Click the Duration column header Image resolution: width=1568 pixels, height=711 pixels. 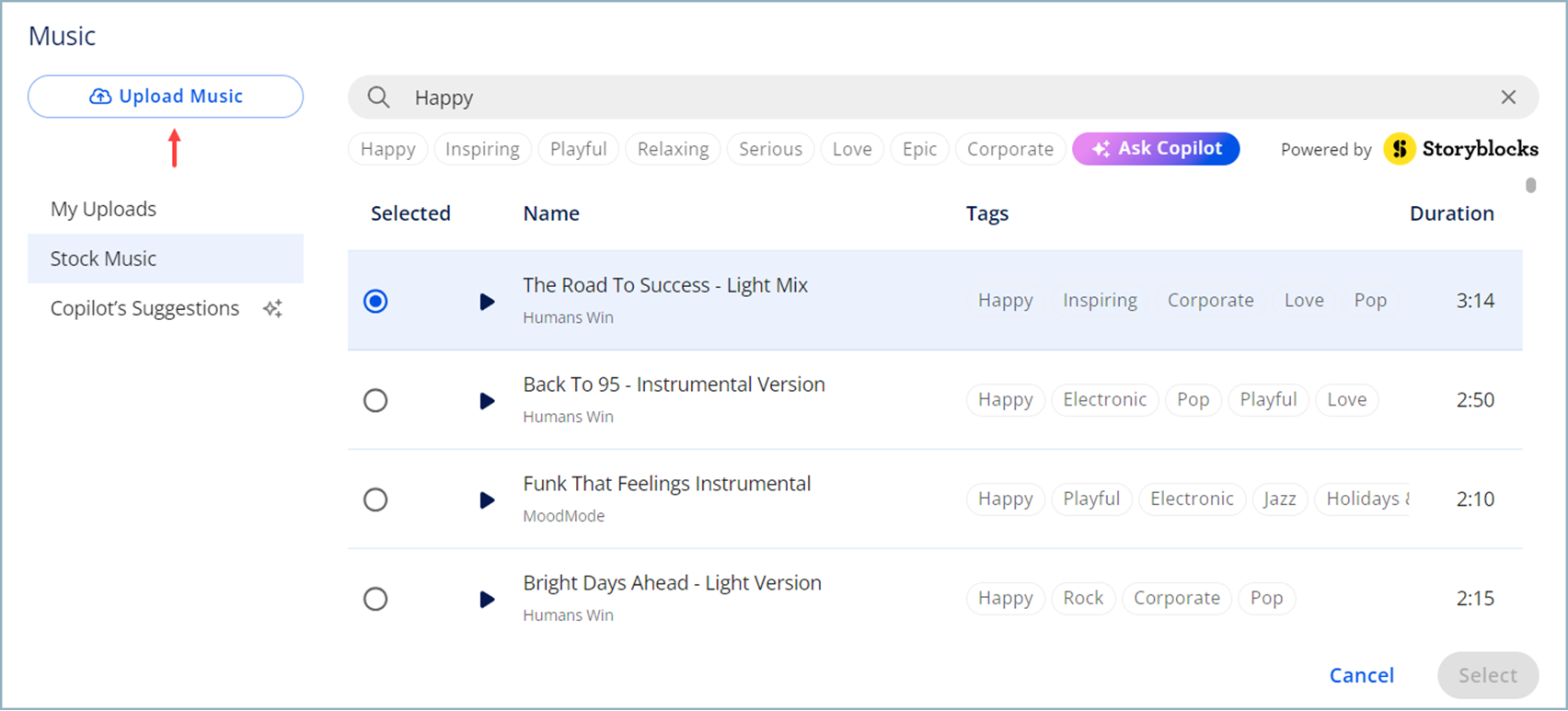coord(1451,213)
